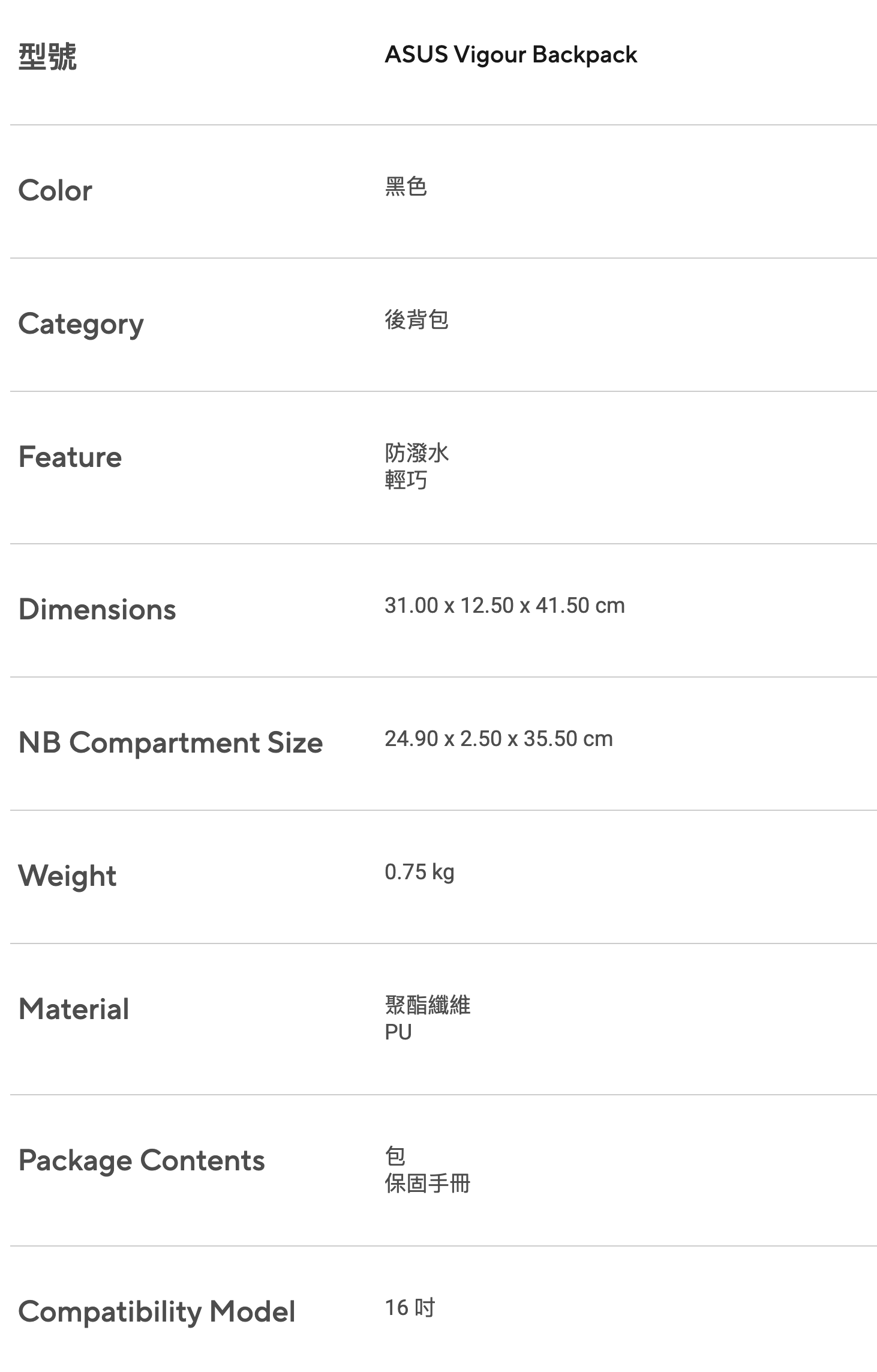
Task: Select the Package Contents label
Action: [x=142, y=1160]
